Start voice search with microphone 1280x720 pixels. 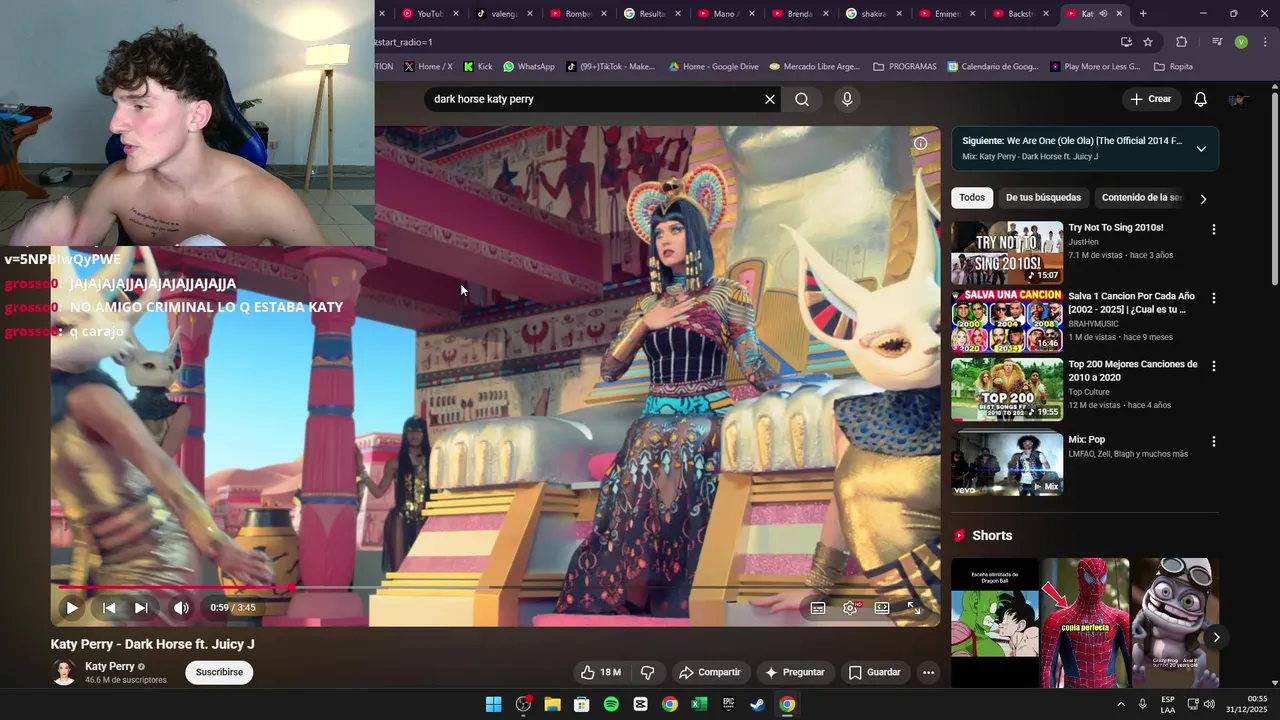pos(847,99)
